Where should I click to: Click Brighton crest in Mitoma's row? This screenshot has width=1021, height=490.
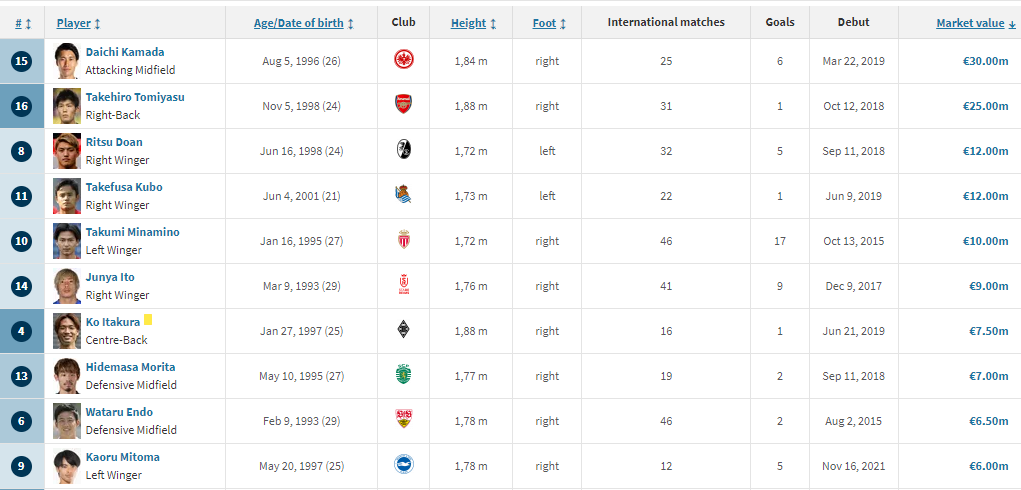click(x=404, y=466)
